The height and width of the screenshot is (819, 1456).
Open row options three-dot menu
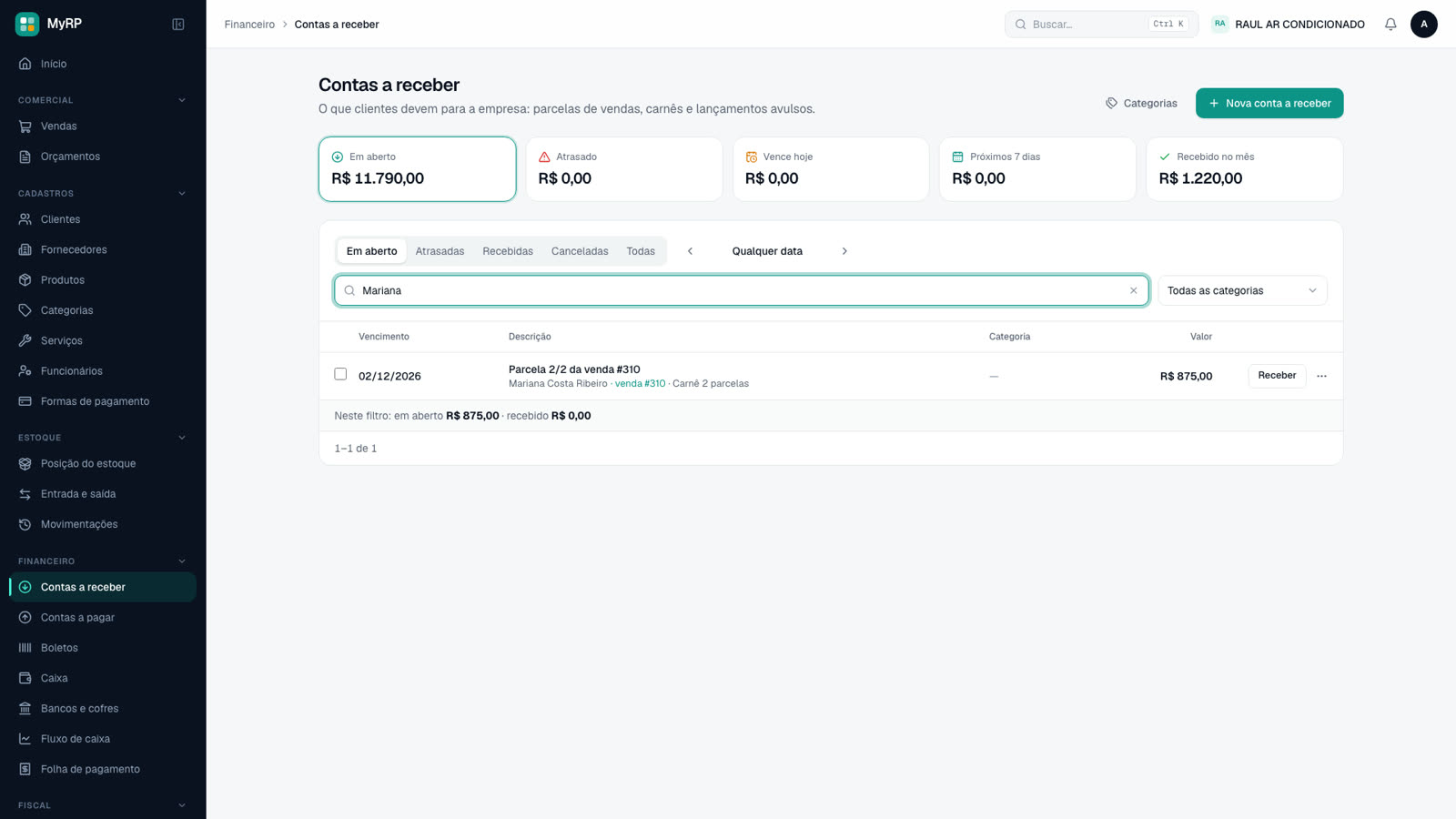(x=1321, y=376)
